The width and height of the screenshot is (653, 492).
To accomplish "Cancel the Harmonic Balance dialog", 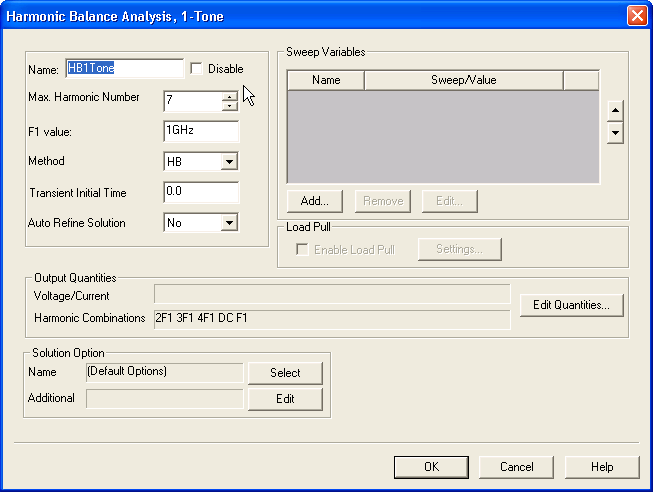I will click(x=517, y=467).
